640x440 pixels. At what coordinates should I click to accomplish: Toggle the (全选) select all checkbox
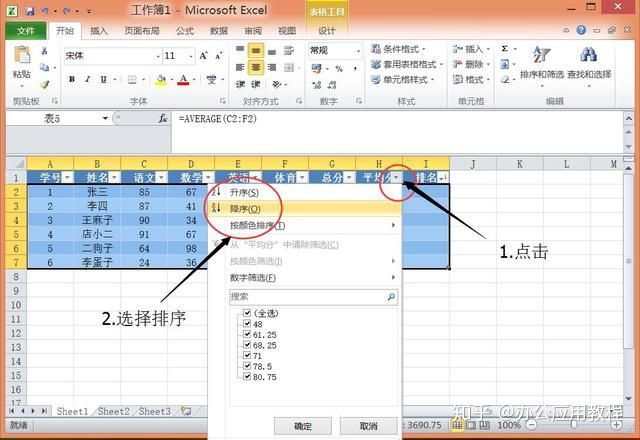[247, 313]
